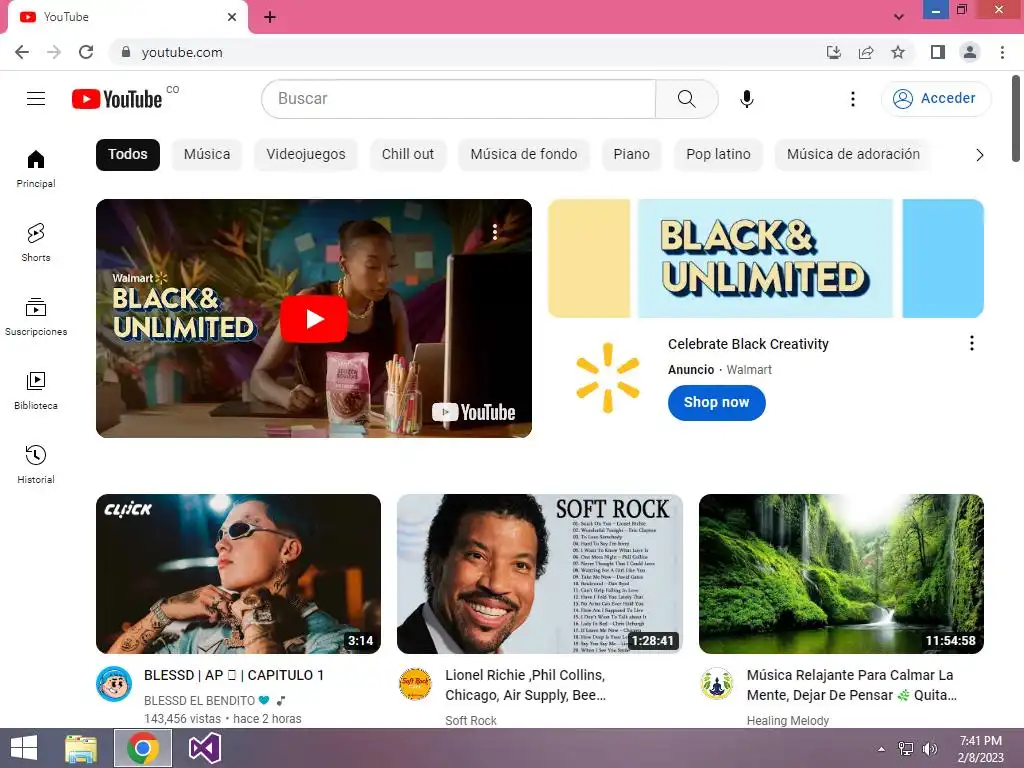Screen dimensions: 1024x768
Task: Open BLESSD | AP | CAPITULO 1 title
Action: tap(234, 675)
